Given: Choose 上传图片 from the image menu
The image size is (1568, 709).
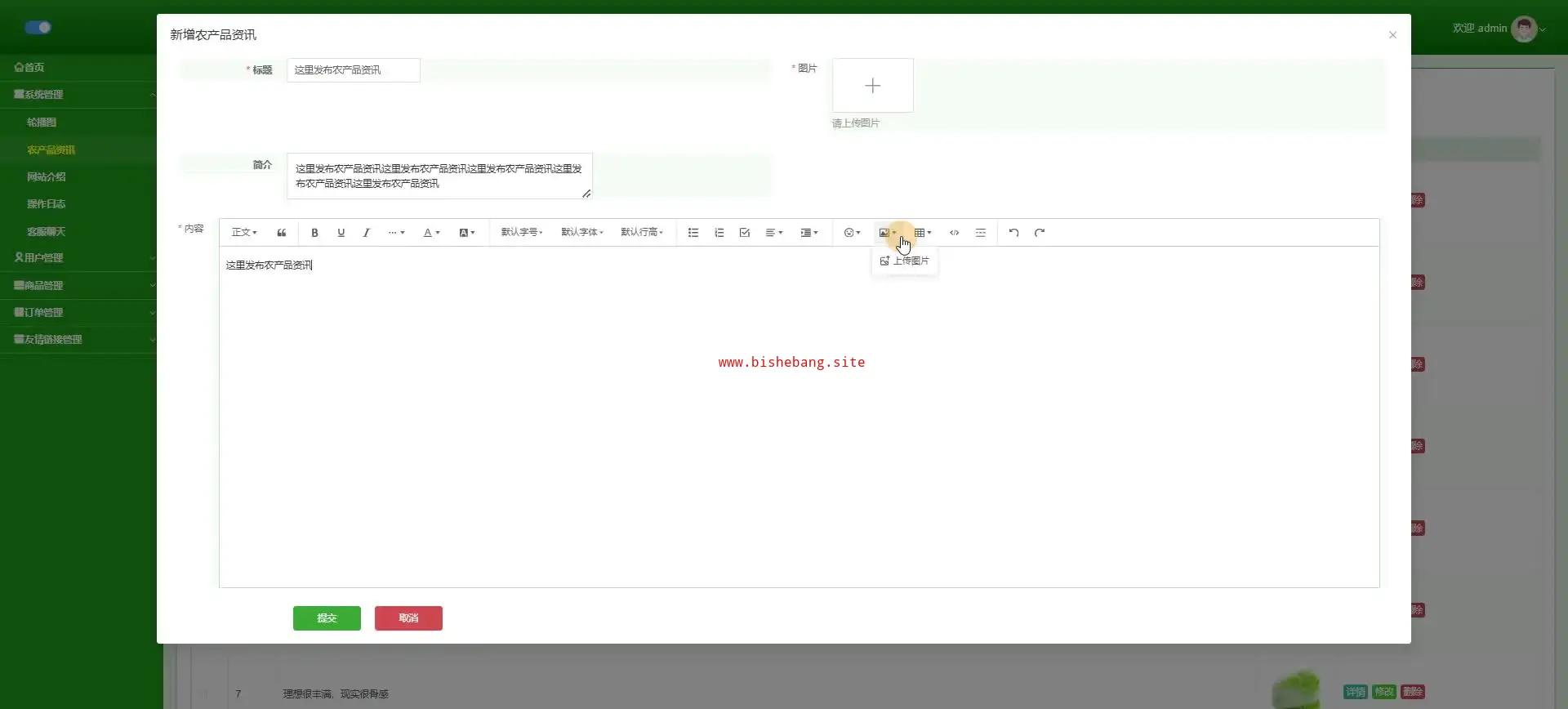Looking at the screenshot, I should tap(905, 261).
